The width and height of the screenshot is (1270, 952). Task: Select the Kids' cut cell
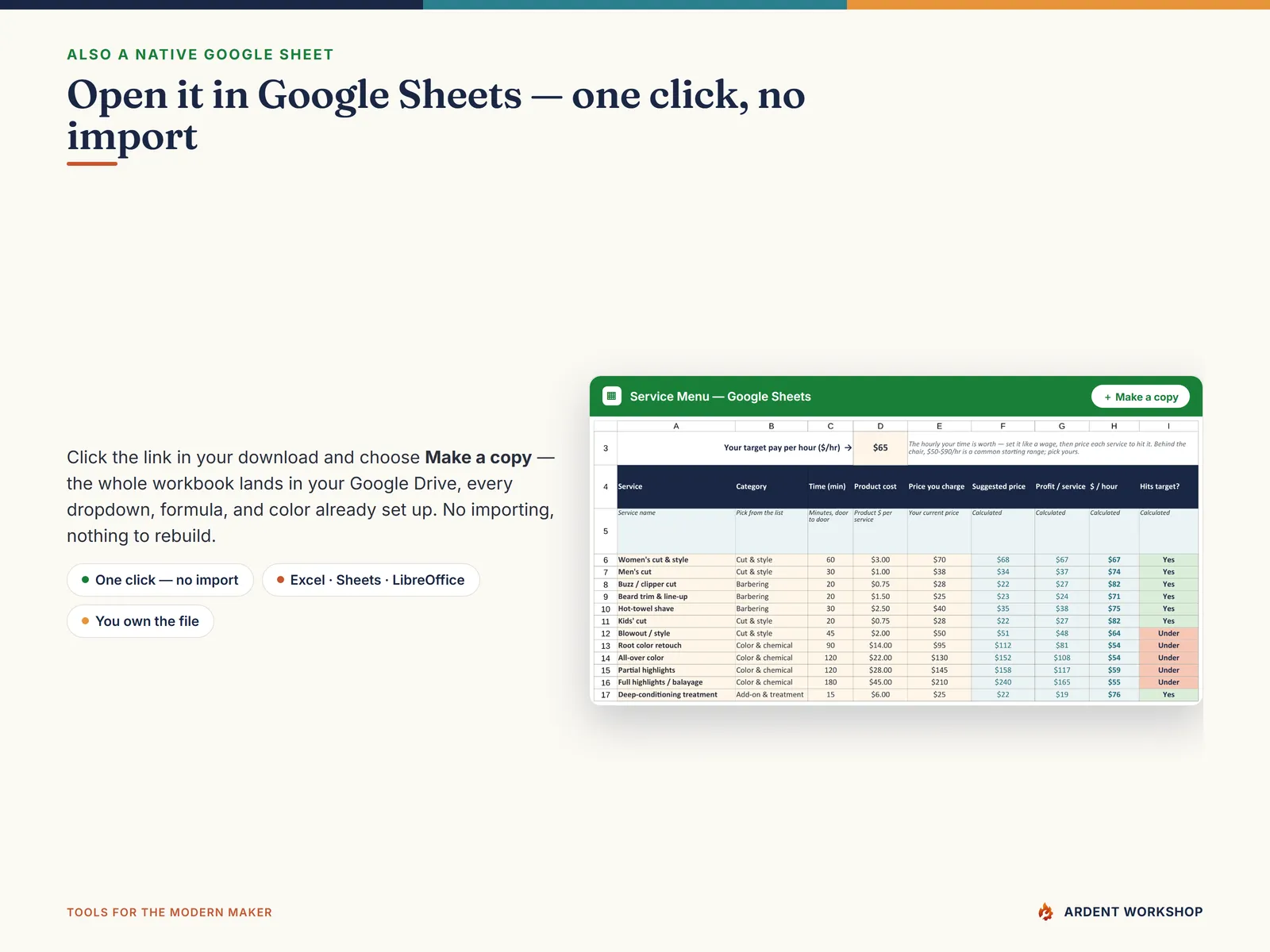click(676, 621)
